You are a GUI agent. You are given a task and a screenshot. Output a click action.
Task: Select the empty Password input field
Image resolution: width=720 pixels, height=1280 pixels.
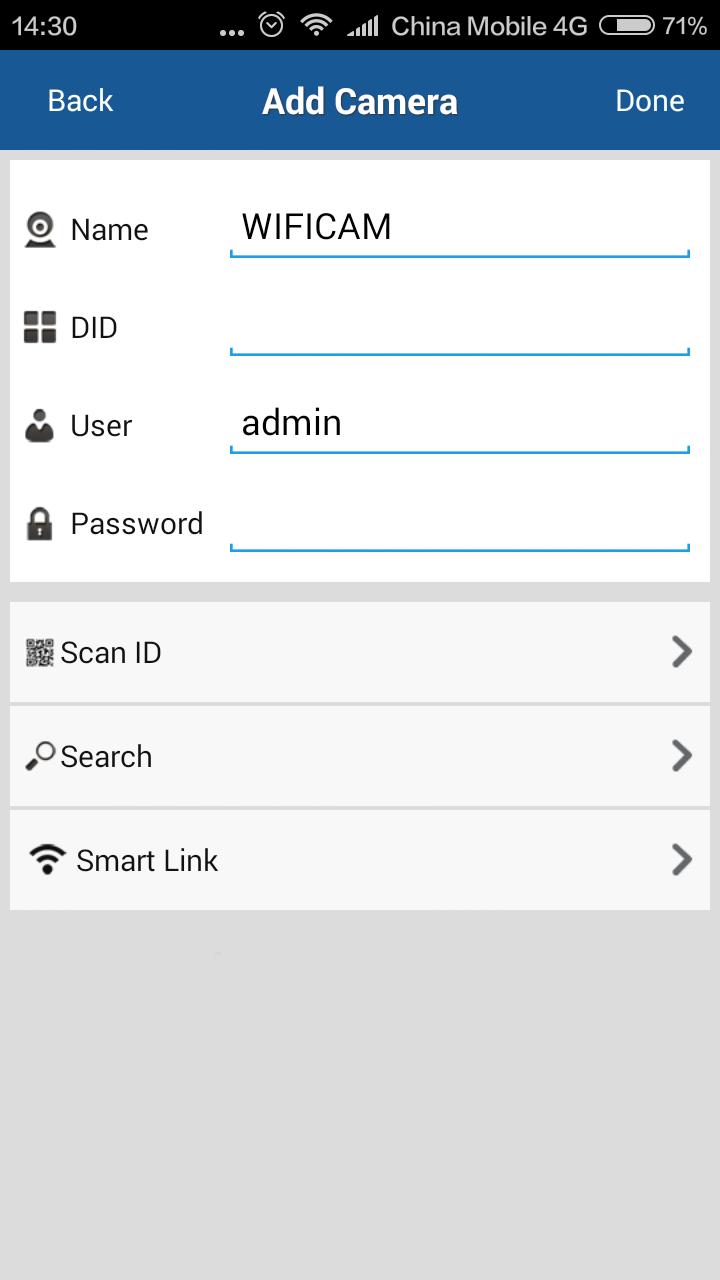[x=459, y=522]
